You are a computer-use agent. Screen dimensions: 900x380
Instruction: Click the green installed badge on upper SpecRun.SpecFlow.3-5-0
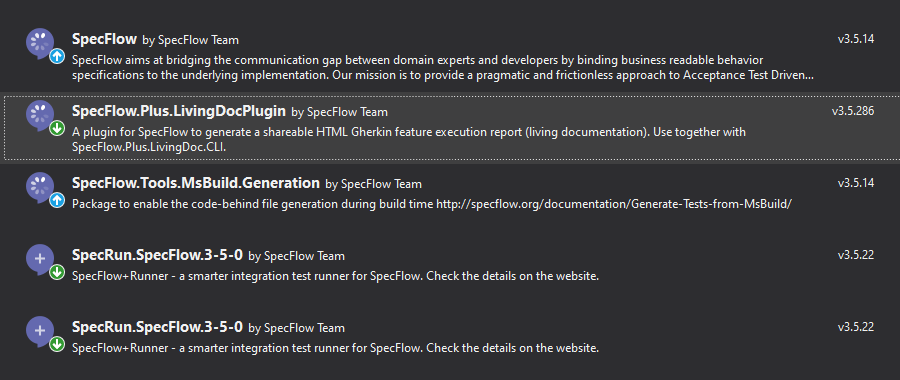56,272
